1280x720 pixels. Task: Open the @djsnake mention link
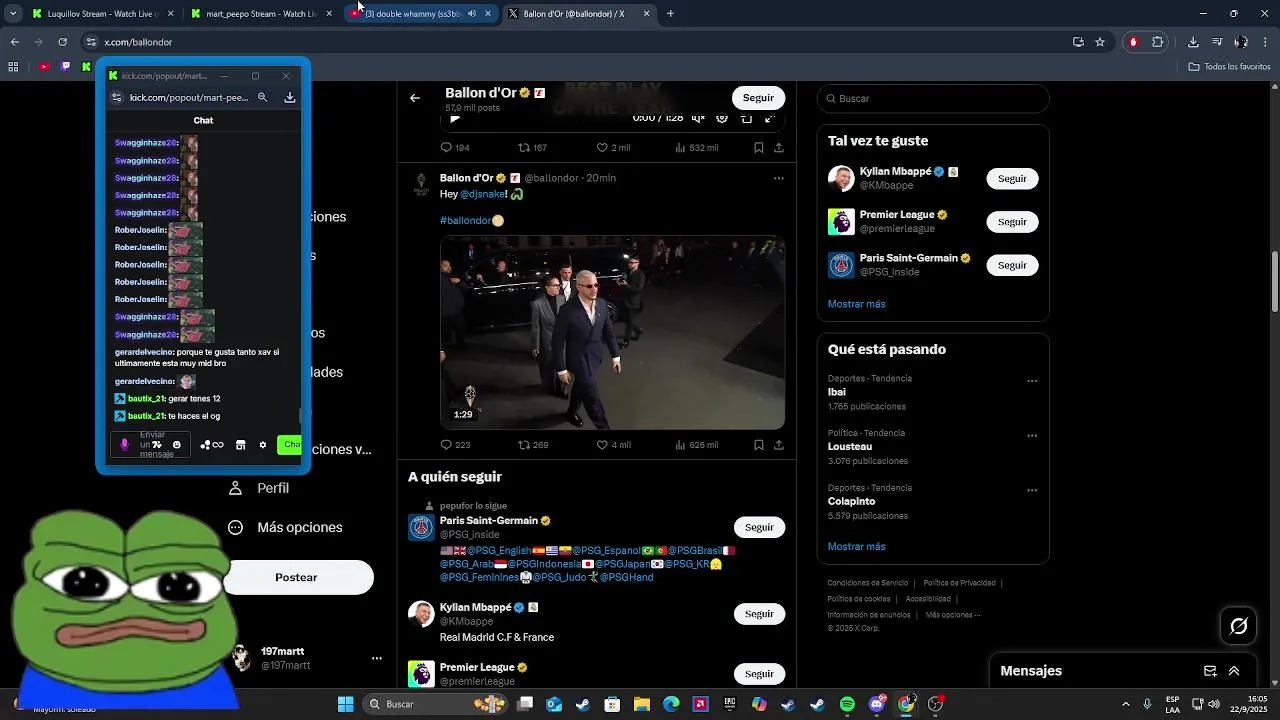click(483, 194)
